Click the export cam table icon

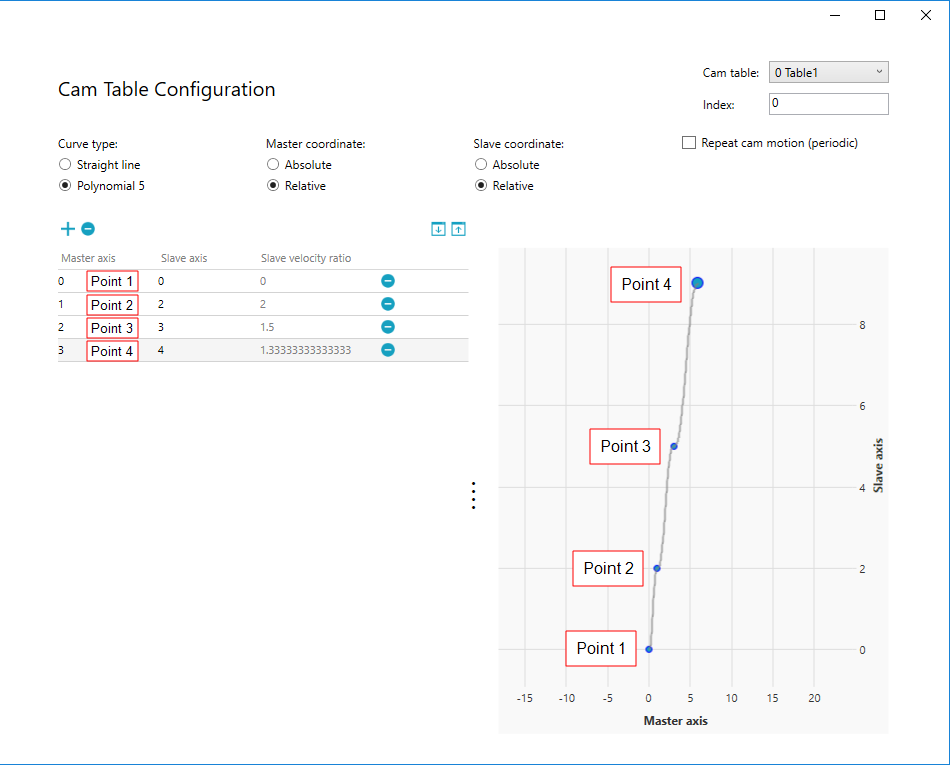click(x=458, y=229)
